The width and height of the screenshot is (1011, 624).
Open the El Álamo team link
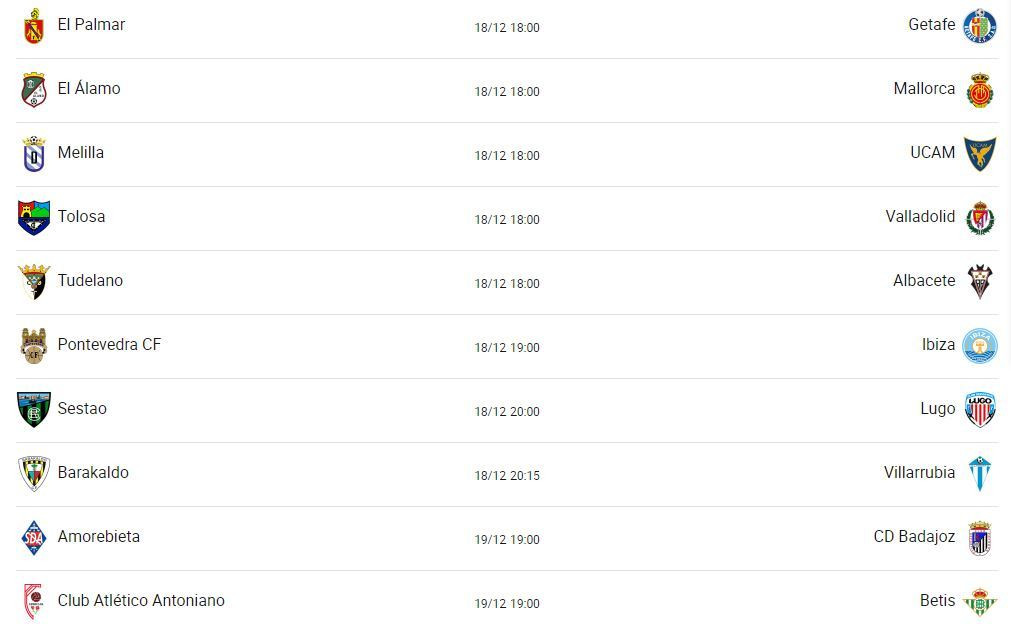(89, 88)
